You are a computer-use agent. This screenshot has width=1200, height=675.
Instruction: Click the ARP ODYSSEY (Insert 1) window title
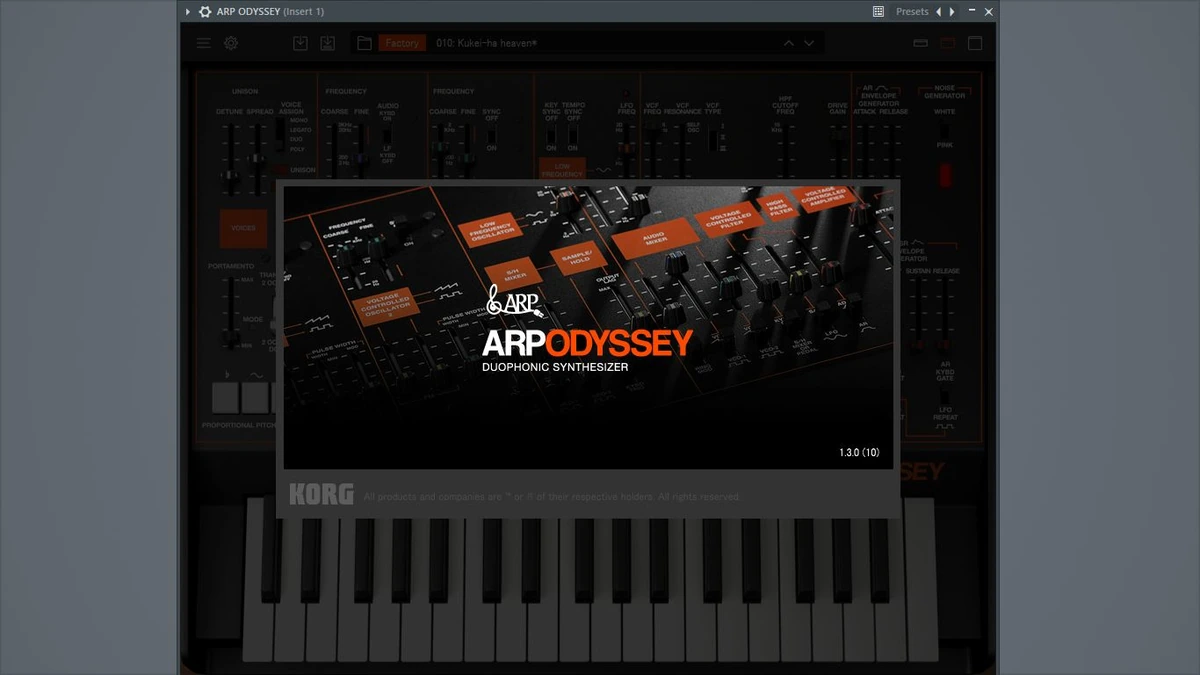point(270,12)
